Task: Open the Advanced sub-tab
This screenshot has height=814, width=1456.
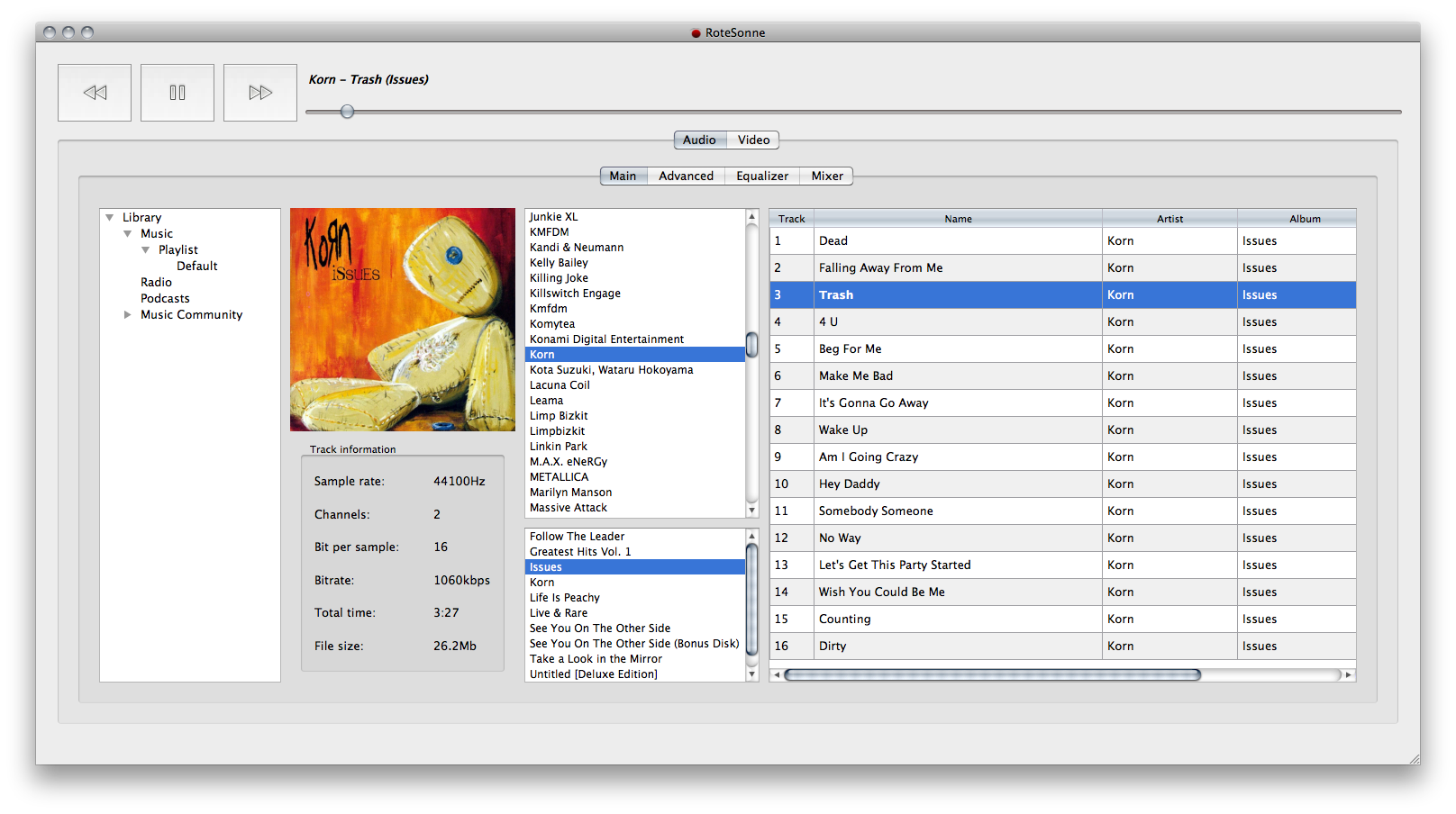Action: (x=686, y=176)
